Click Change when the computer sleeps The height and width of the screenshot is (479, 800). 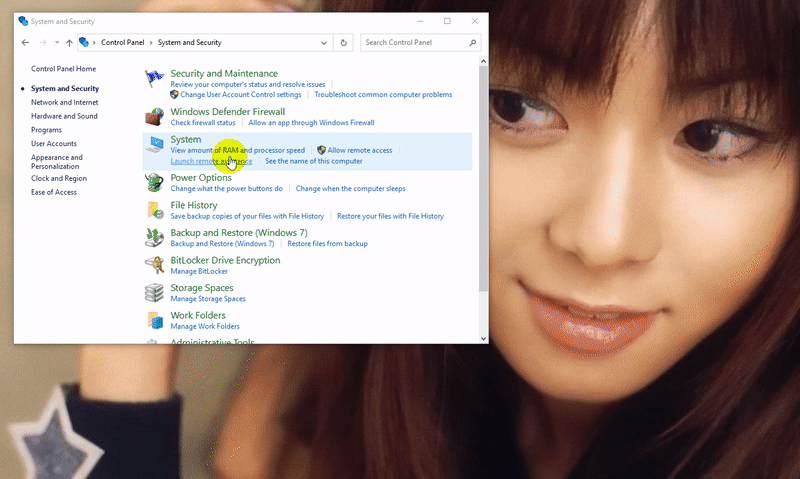pyautogui.click(x=351, y=188)
